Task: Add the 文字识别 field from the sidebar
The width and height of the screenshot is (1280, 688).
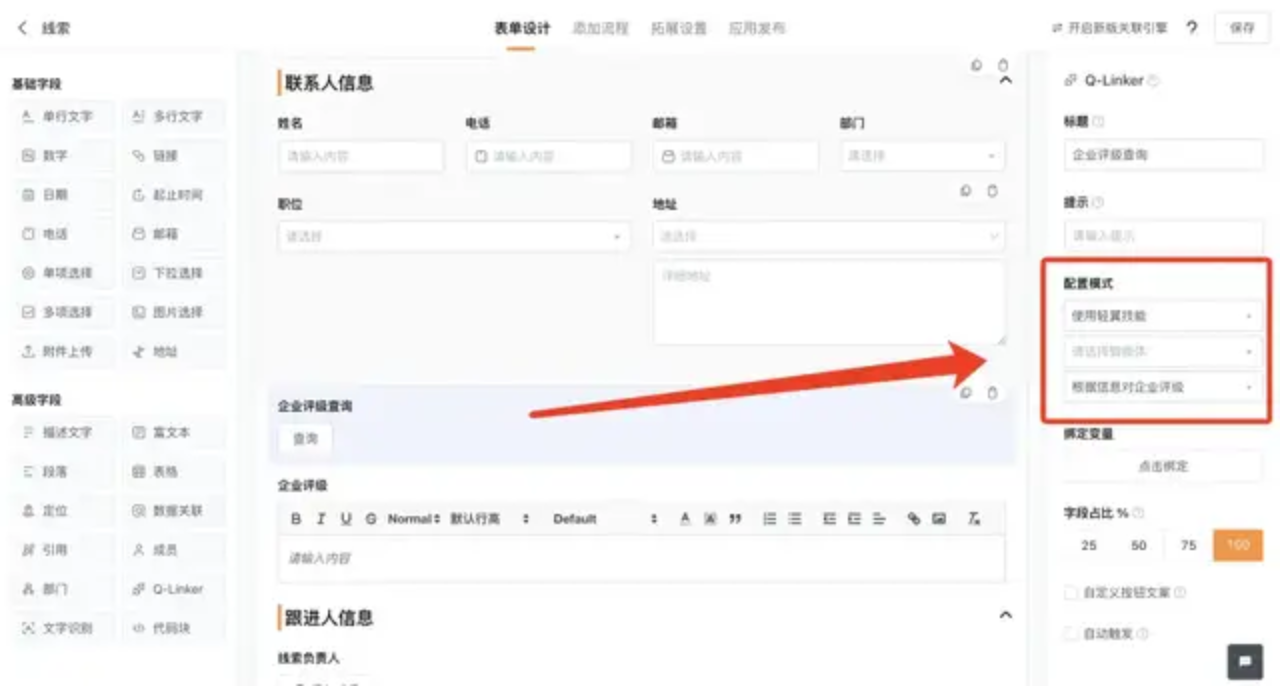Action: [58, 628]
